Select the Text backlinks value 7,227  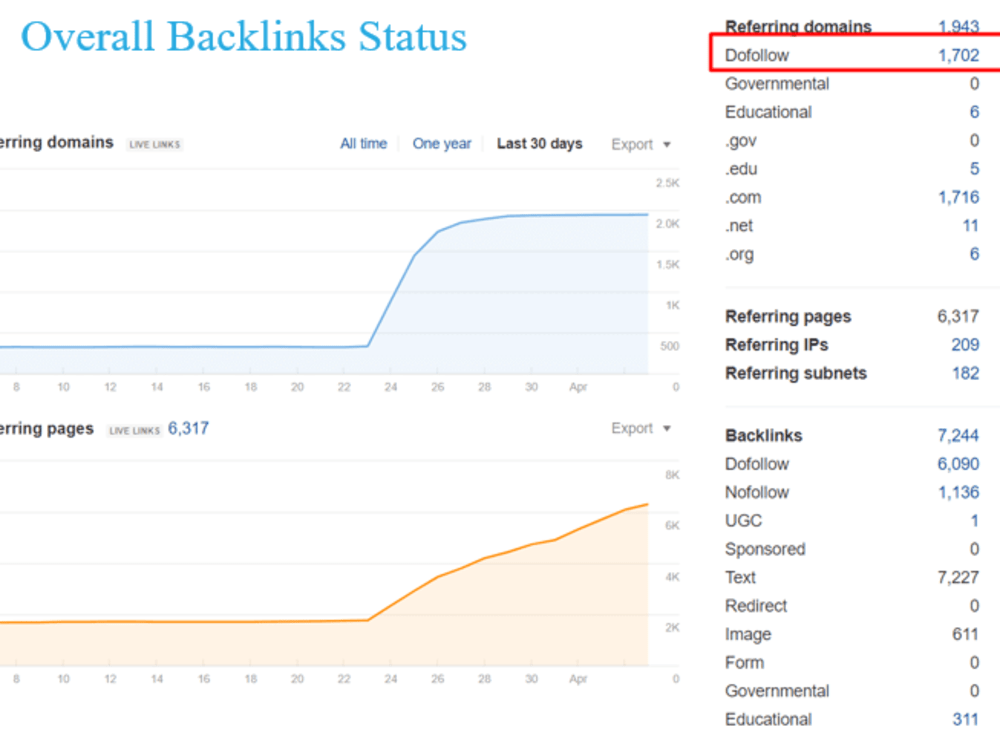(958, 577)
